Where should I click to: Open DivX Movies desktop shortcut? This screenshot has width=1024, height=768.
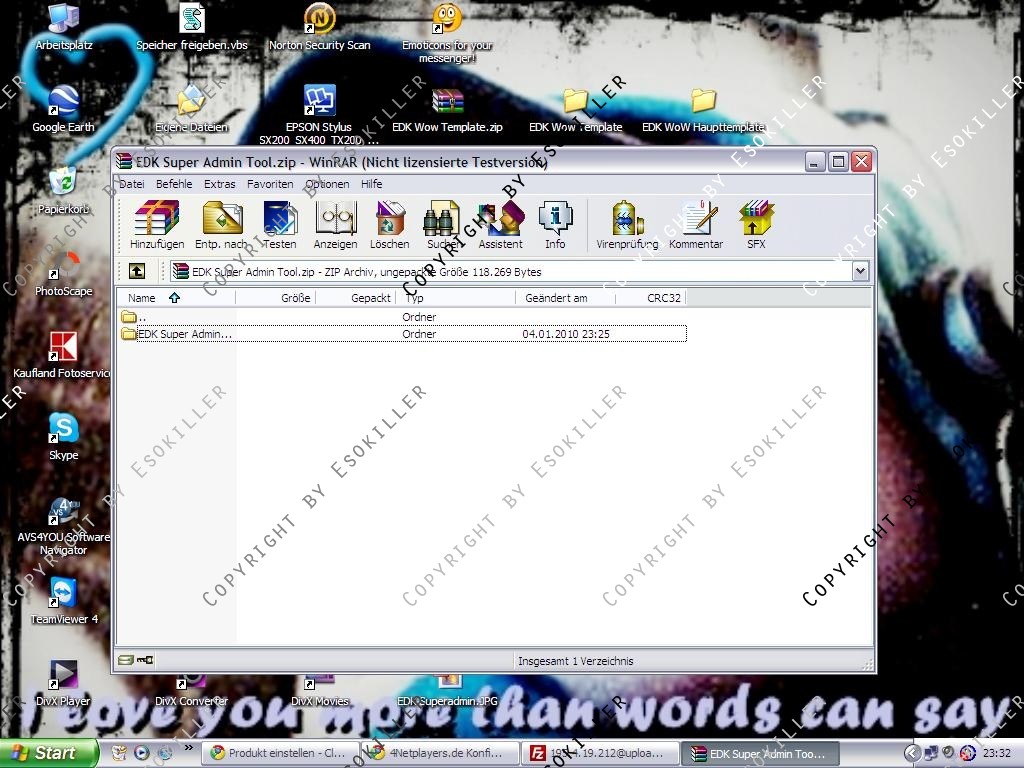pos(319,691)
